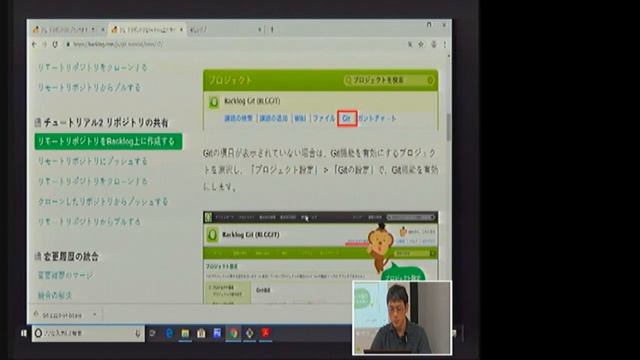Screen dimensions: 640x360
Task: Open リモートリポジトリをBacklog上に作成する highlighted link
Action: 108,141
